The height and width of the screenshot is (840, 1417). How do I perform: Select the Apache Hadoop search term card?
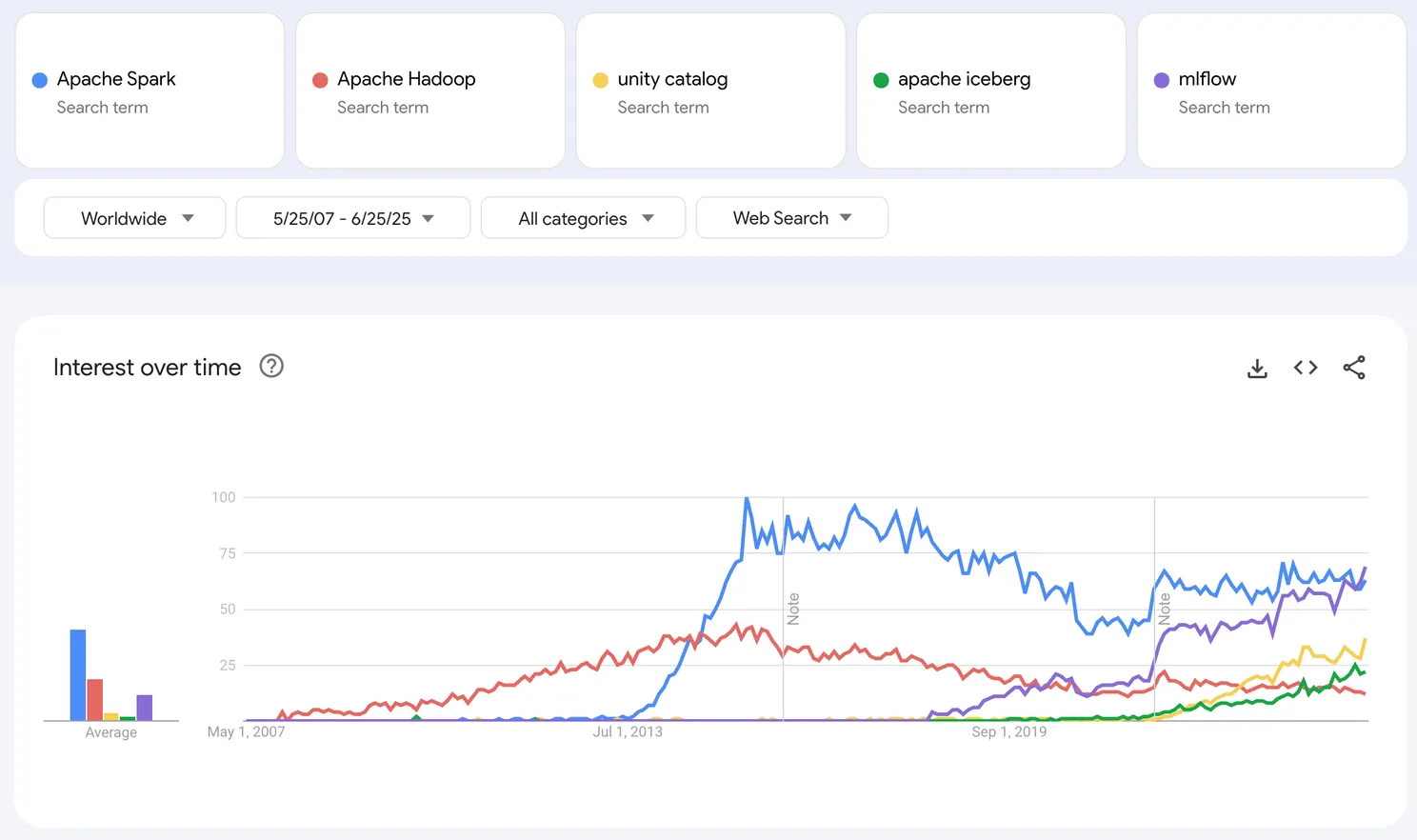429,91
